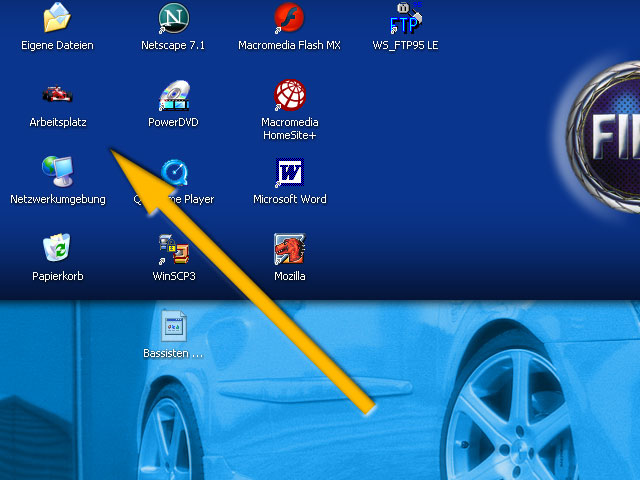Select the Macromedia Flash MX icon
Image resolution: width=640 pixels, height=480 pixels.
(289, 18)
